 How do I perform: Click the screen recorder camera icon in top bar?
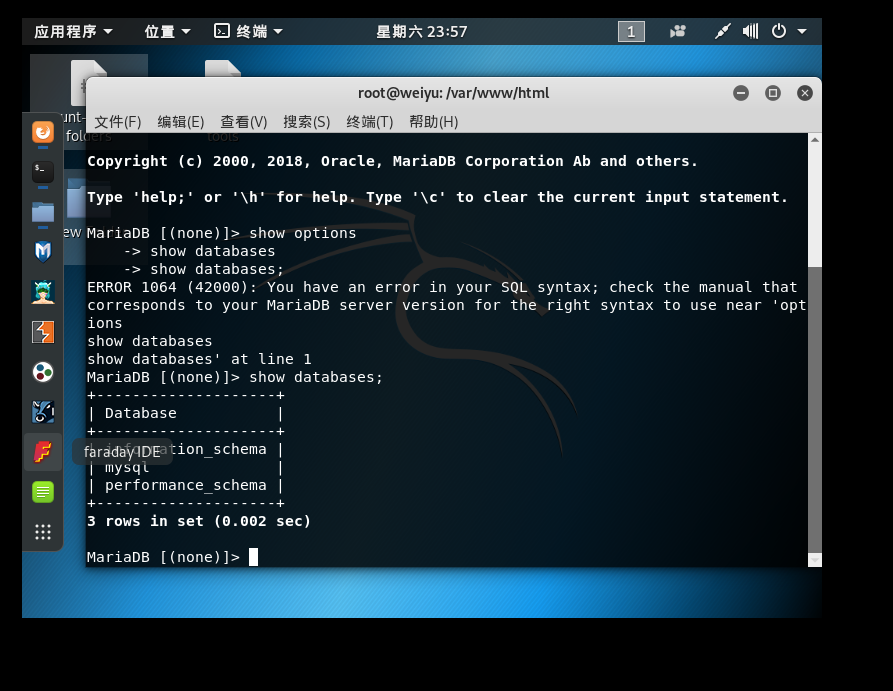pyautogui.click(x=678, y=31)
